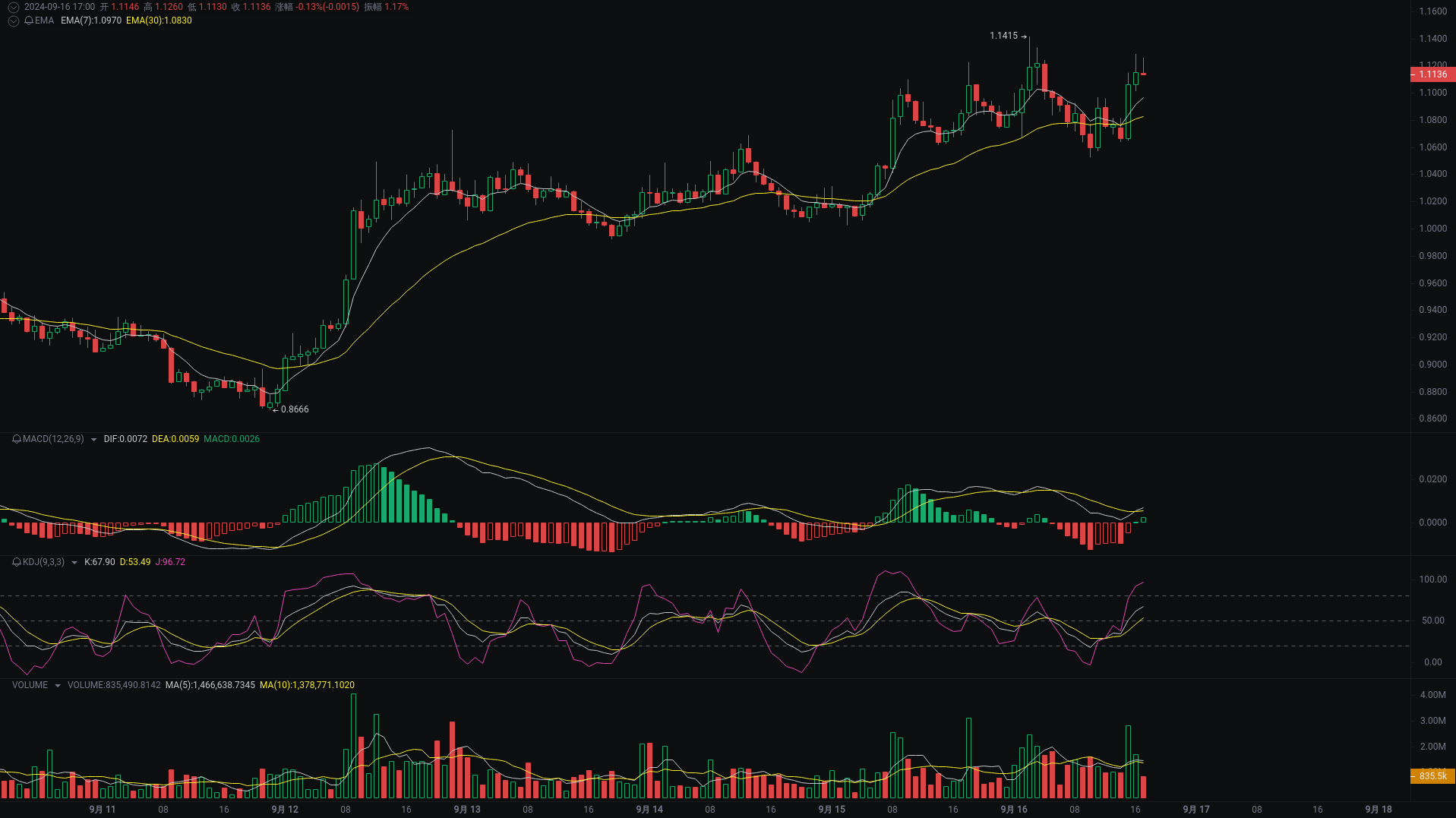
Task: Select the MACD(12,26,9) indicator title
Action: (x=52, y=439)
